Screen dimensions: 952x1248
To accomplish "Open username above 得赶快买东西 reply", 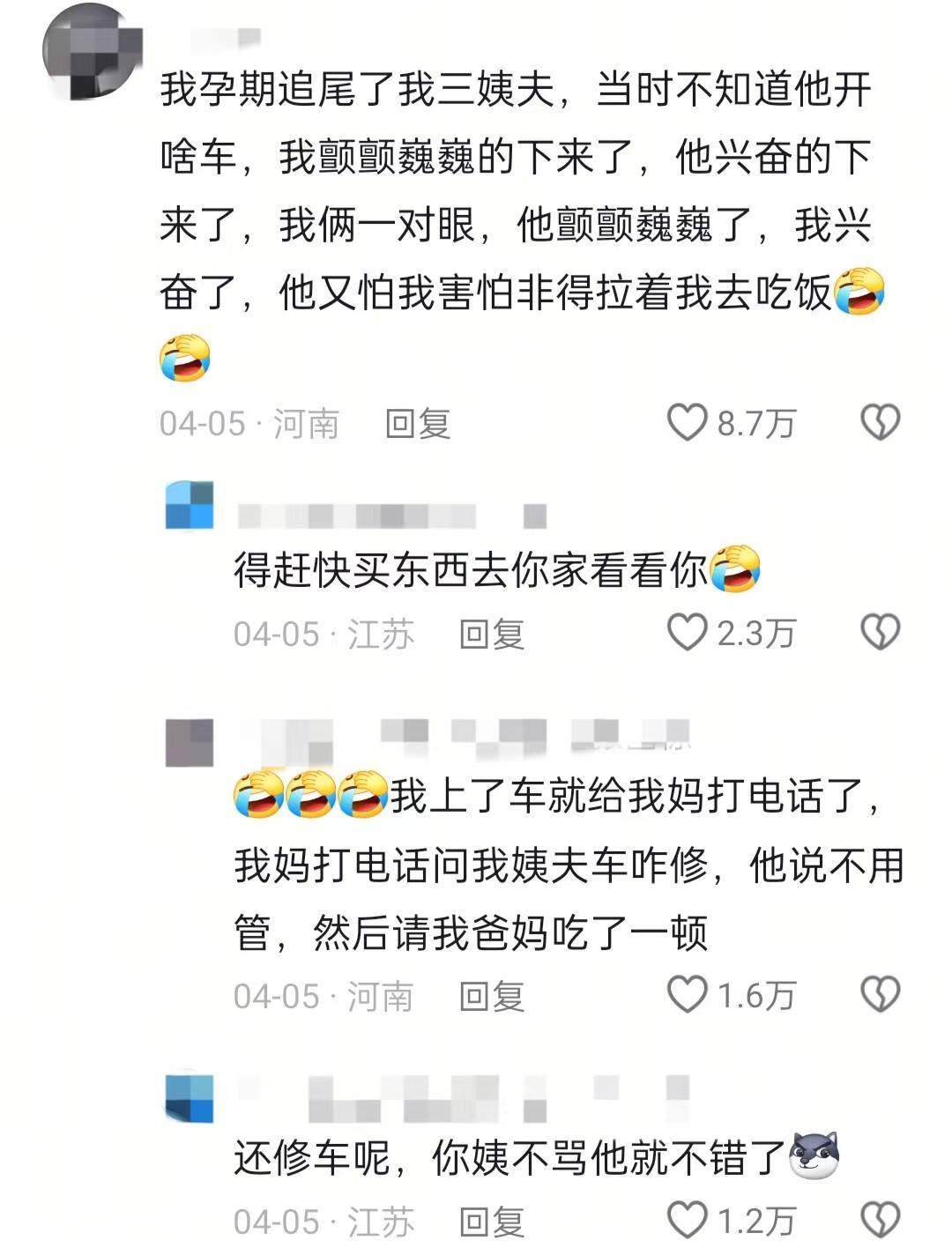I will pos(392,516).
